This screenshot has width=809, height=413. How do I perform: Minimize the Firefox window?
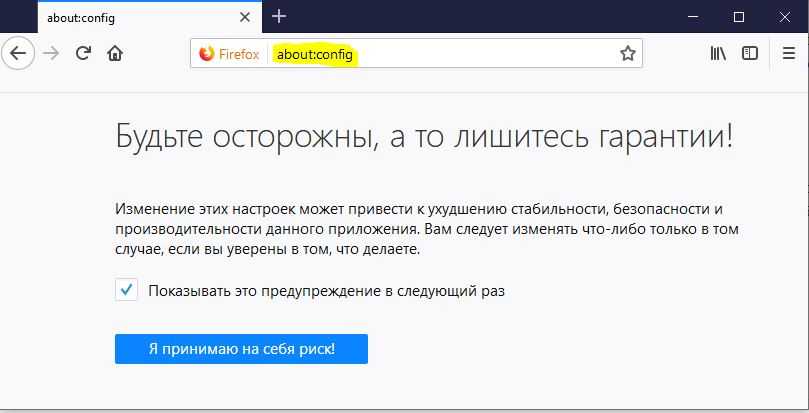(x=693, y=16)
